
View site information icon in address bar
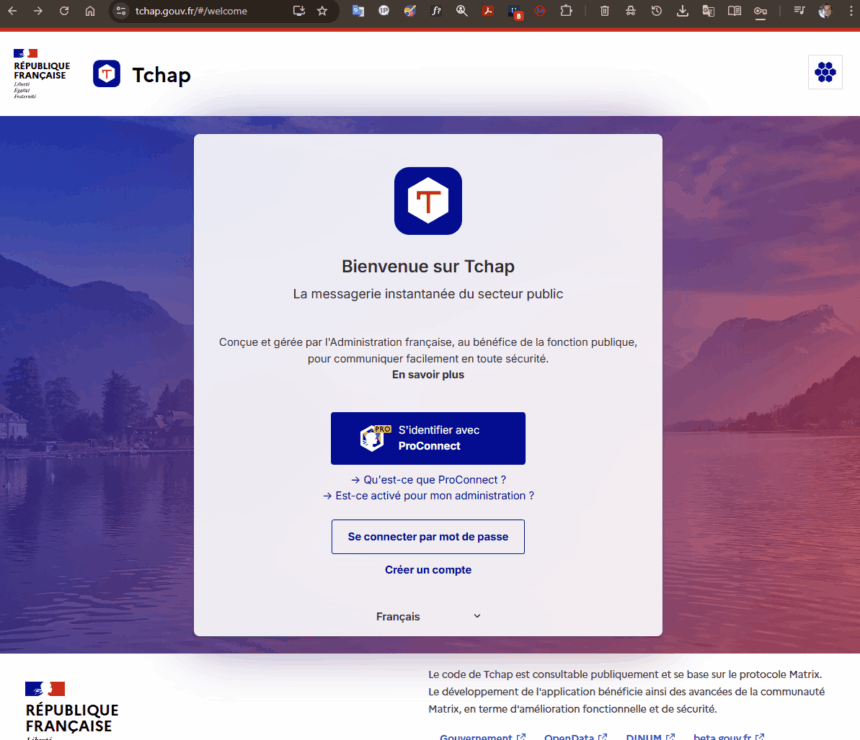pos(121,10)
